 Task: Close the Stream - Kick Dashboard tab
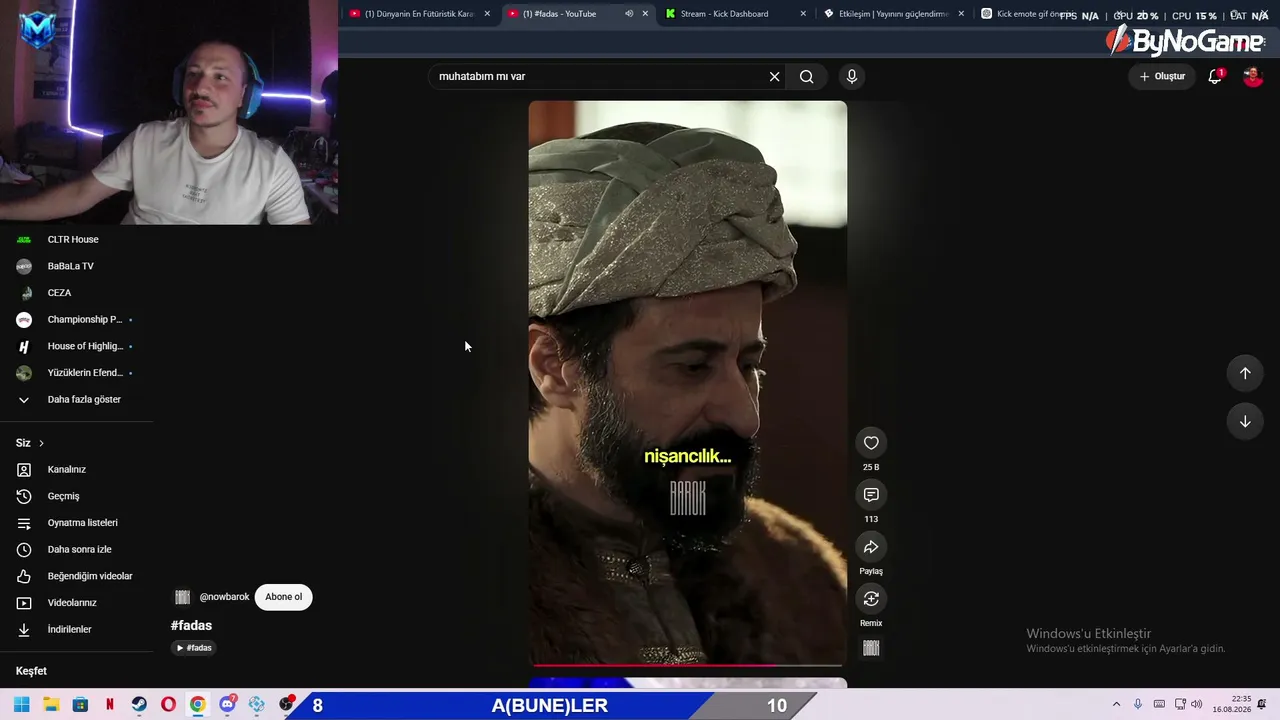pyautogui.click(x=803, y=14)
